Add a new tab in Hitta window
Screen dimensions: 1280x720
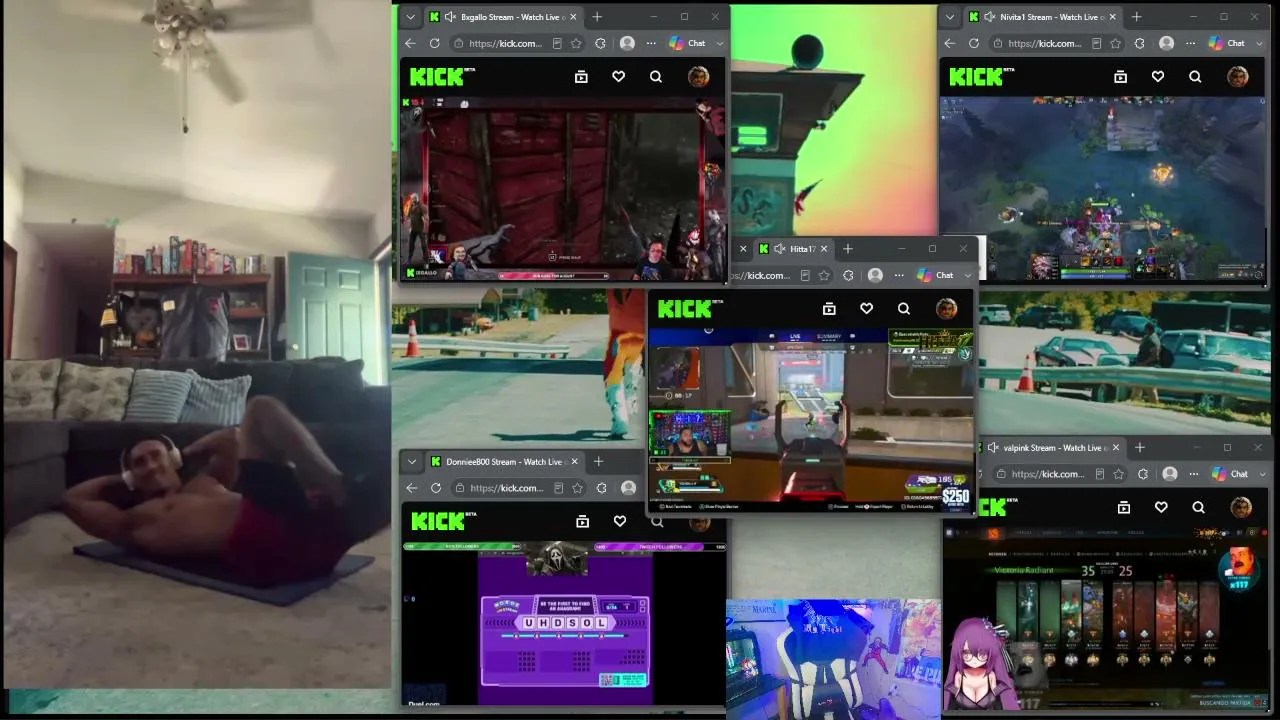(848, 249)
